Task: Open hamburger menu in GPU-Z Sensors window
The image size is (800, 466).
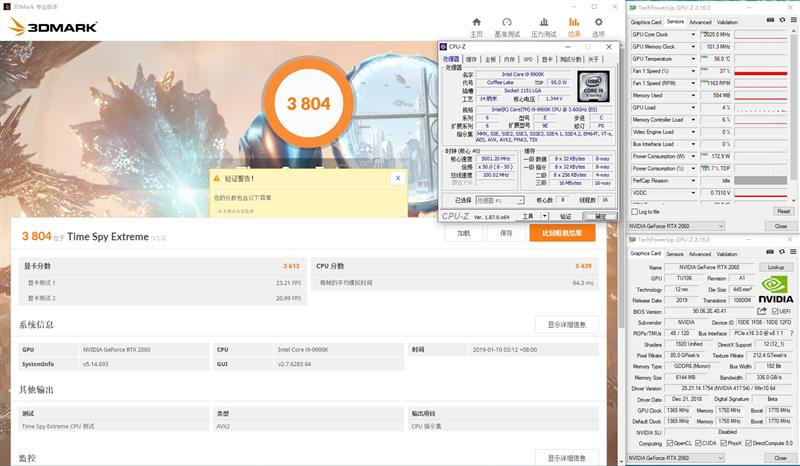Action: coord(793,20)
